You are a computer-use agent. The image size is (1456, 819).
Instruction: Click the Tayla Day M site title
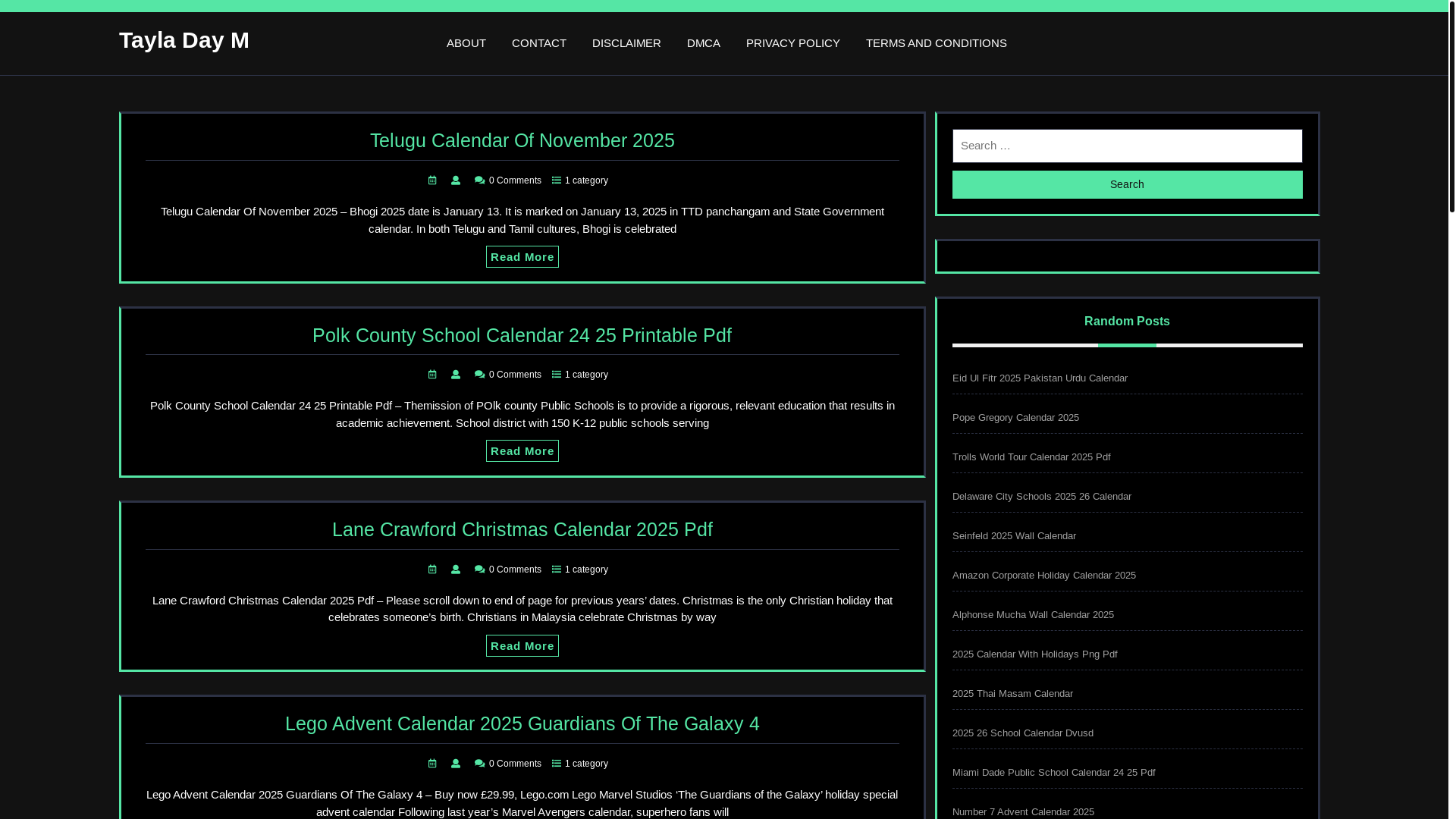pos(184,40)
